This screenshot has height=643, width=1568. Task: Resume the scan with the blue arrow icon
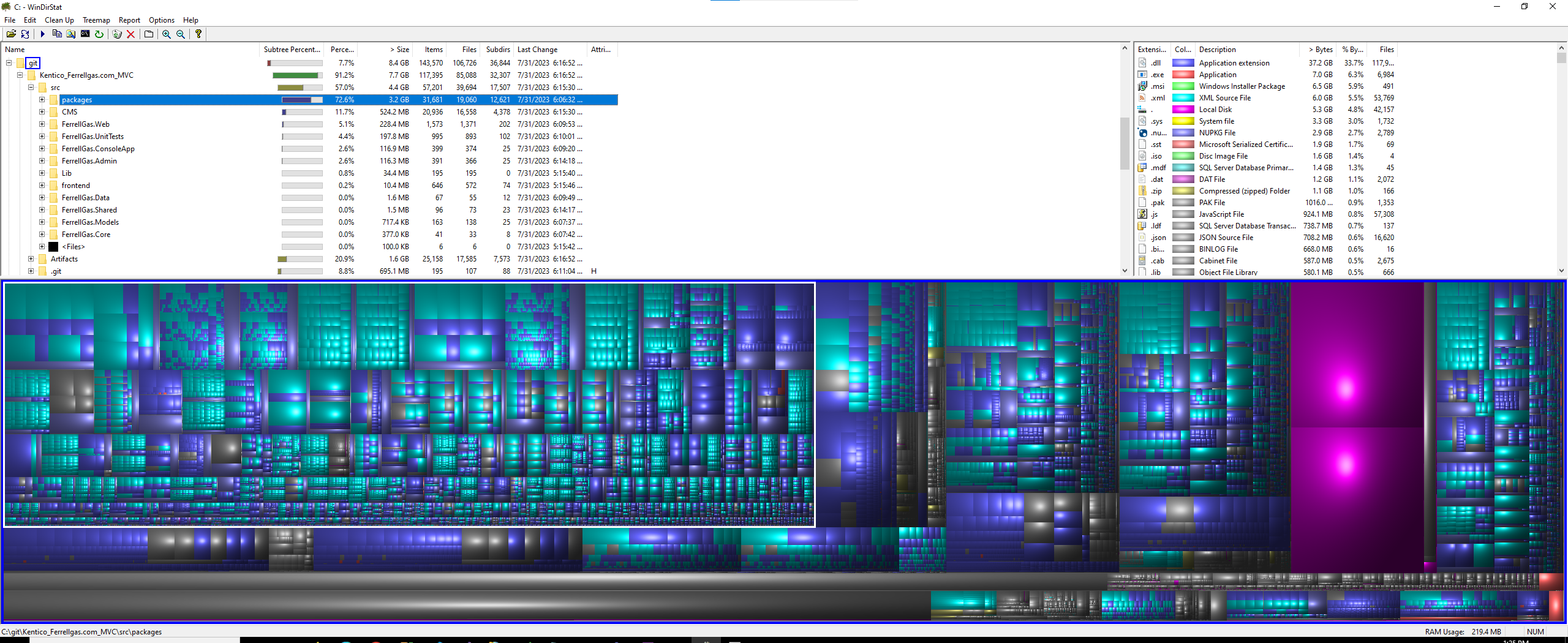coord(42,34)
